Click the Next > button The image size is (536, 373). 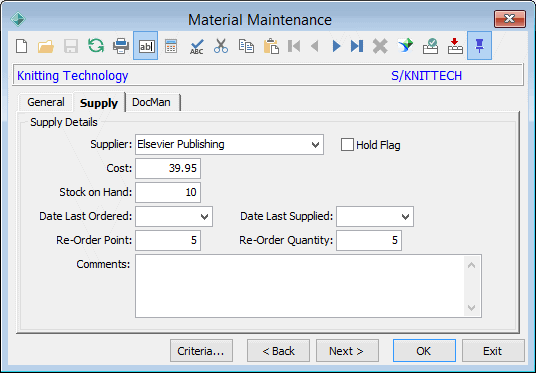pos(347,351)
